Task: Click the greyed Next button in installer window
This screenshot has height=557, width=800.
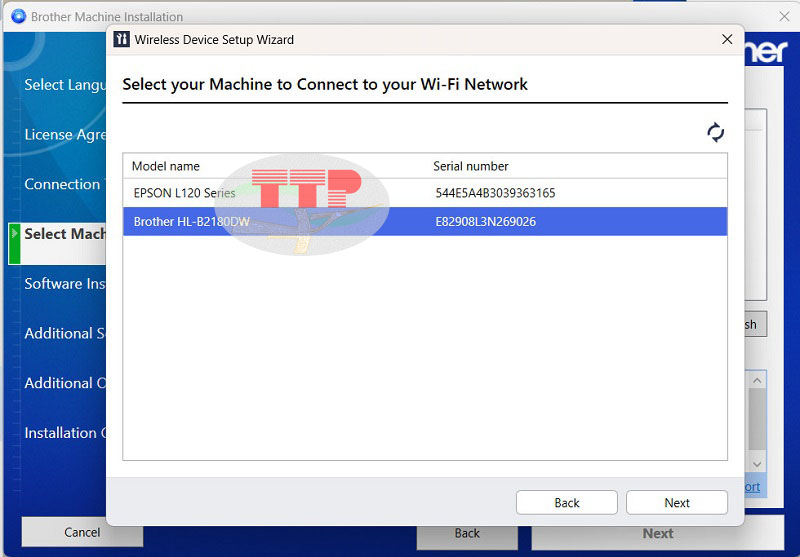Action: pos(658,534)
